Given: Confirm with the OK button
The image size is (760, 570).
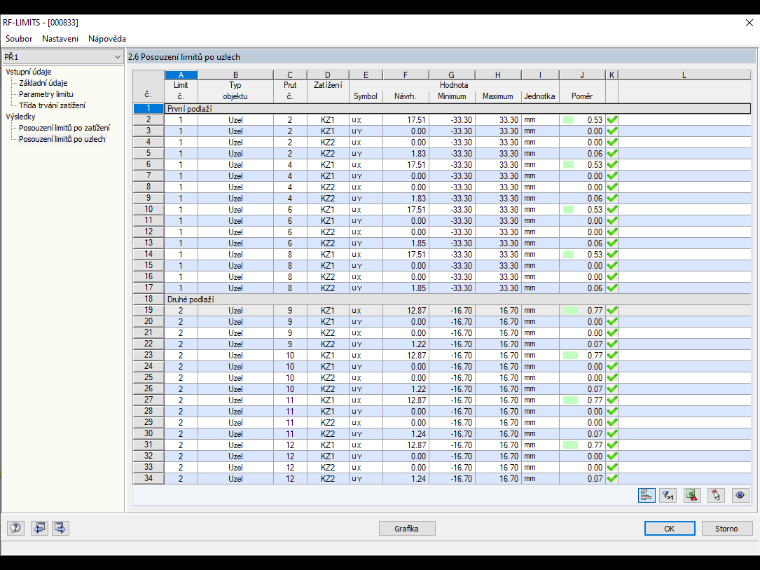Looking at the screenshot, I should click(x=669, y=528).
